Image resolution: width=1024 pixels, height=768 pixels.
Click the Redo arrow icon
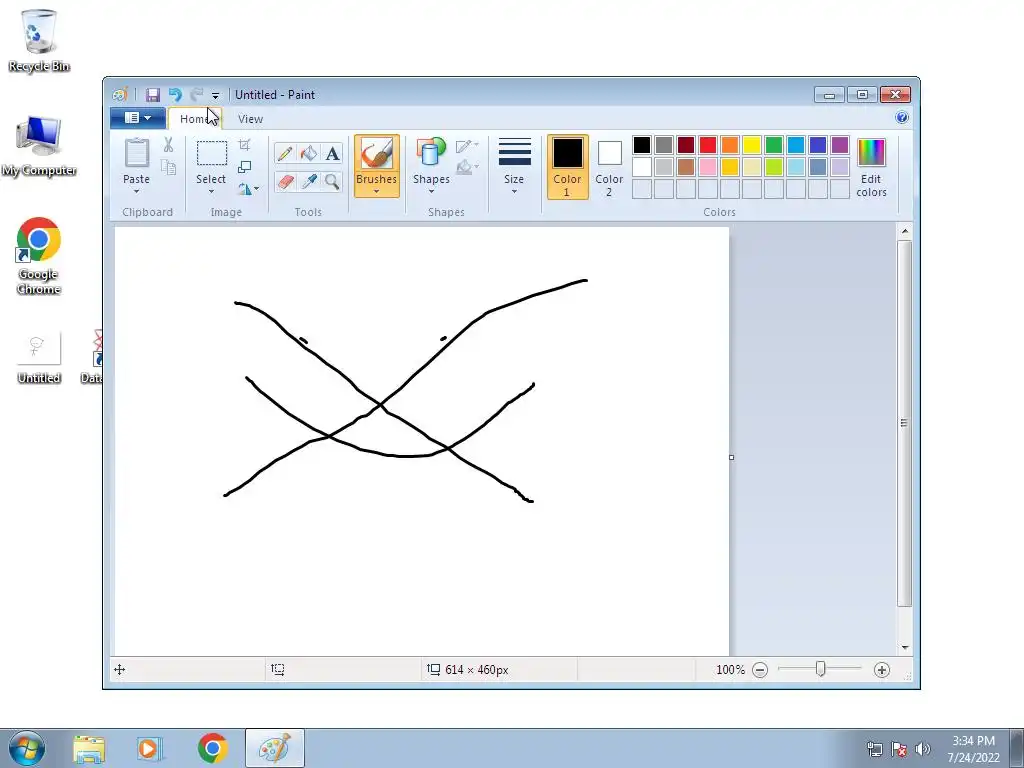click(196, 95)
